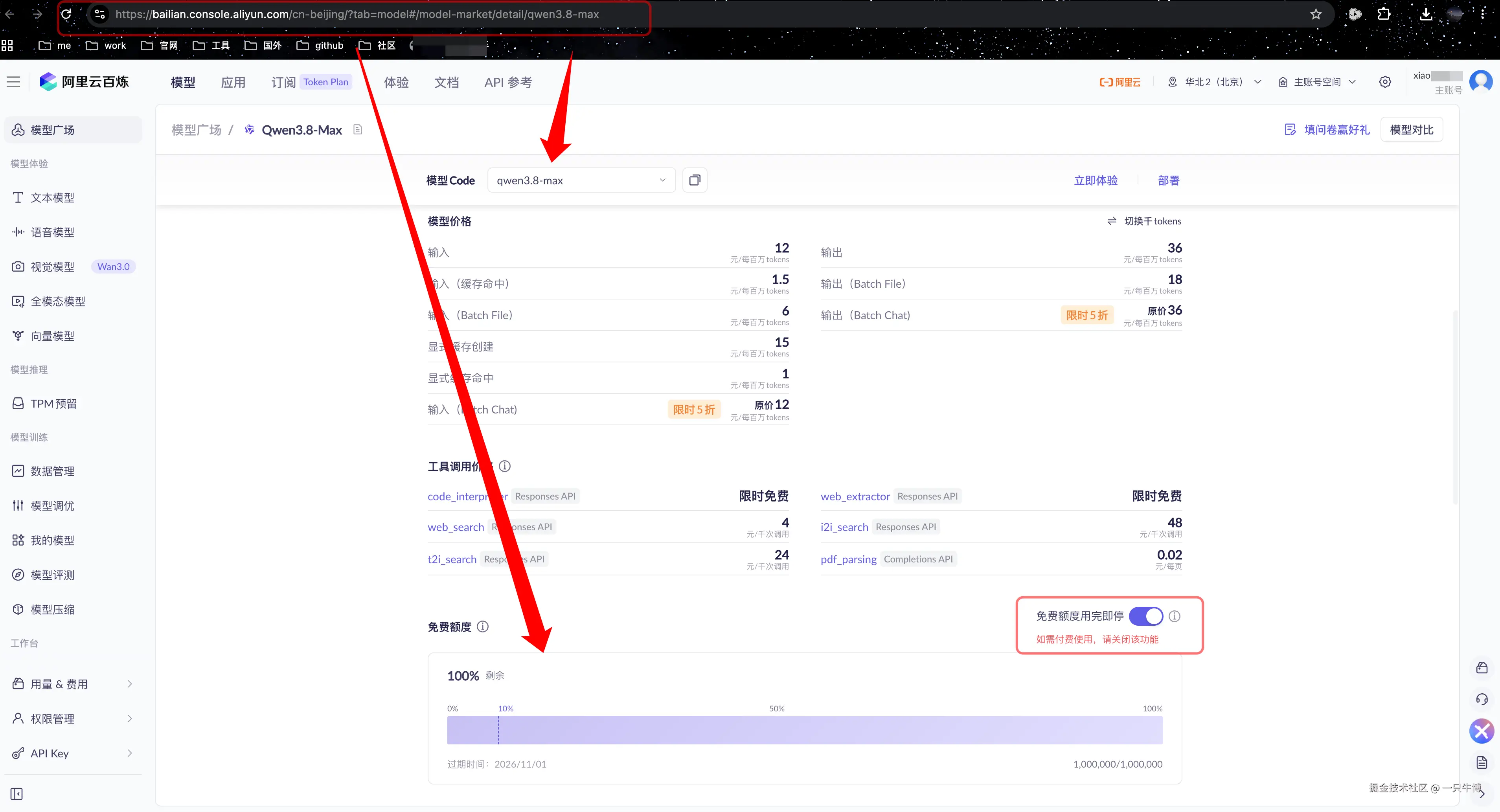The height and width of the screenshot is (812, 1500).
Task: Open the headset support icon on the right rail
Action: point(1482,699)
